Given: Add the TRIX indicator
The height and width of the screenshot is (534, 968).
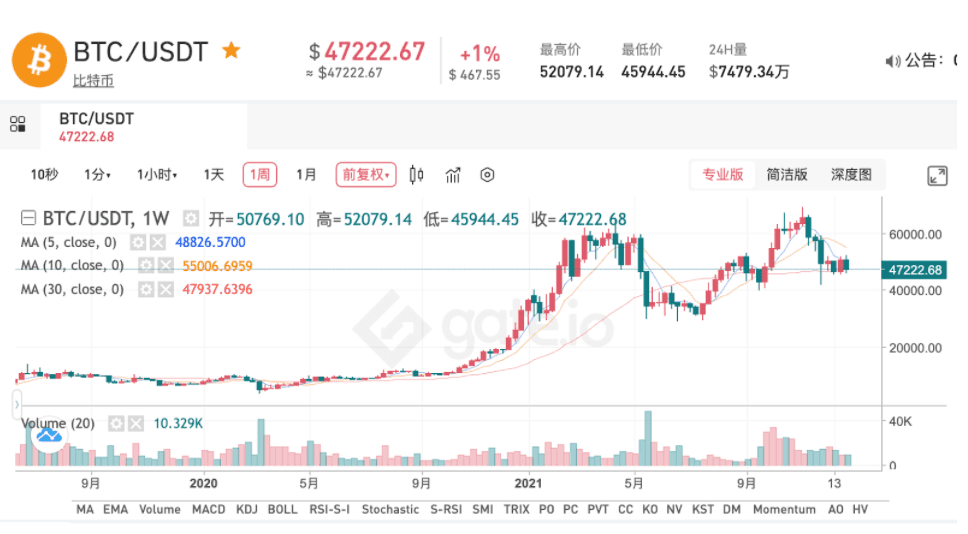Looking at the screenshot, I should point(516,510).
